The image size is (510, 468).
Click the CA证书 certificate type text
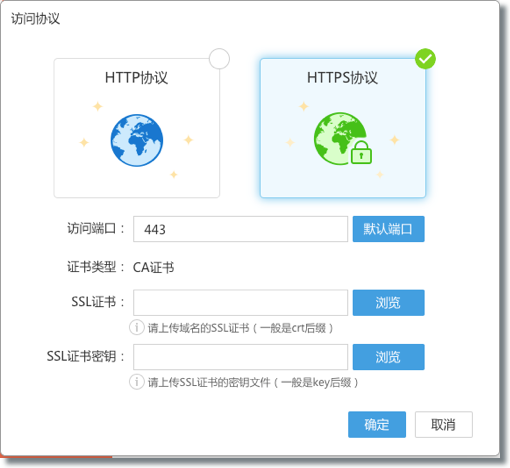coord(154,267)
